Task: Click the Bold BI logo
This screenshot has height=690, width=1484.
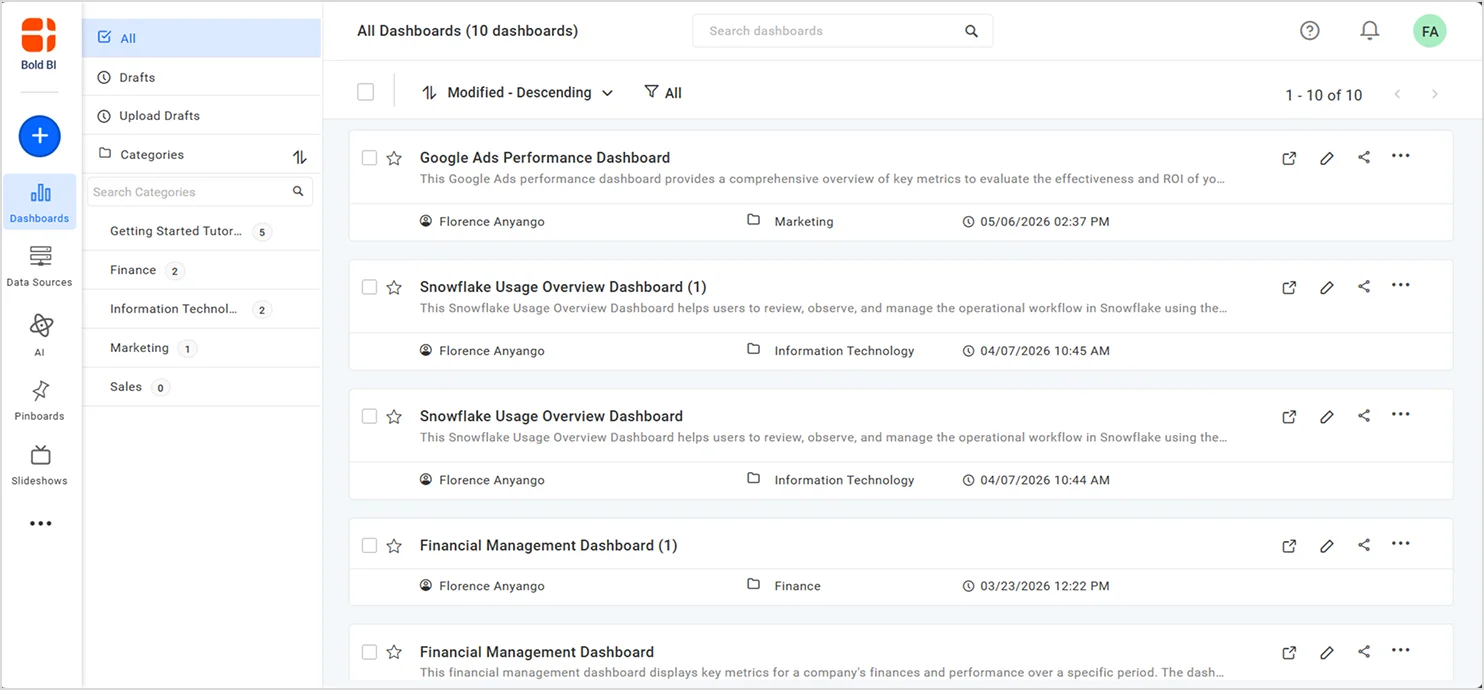Action: 39,43
